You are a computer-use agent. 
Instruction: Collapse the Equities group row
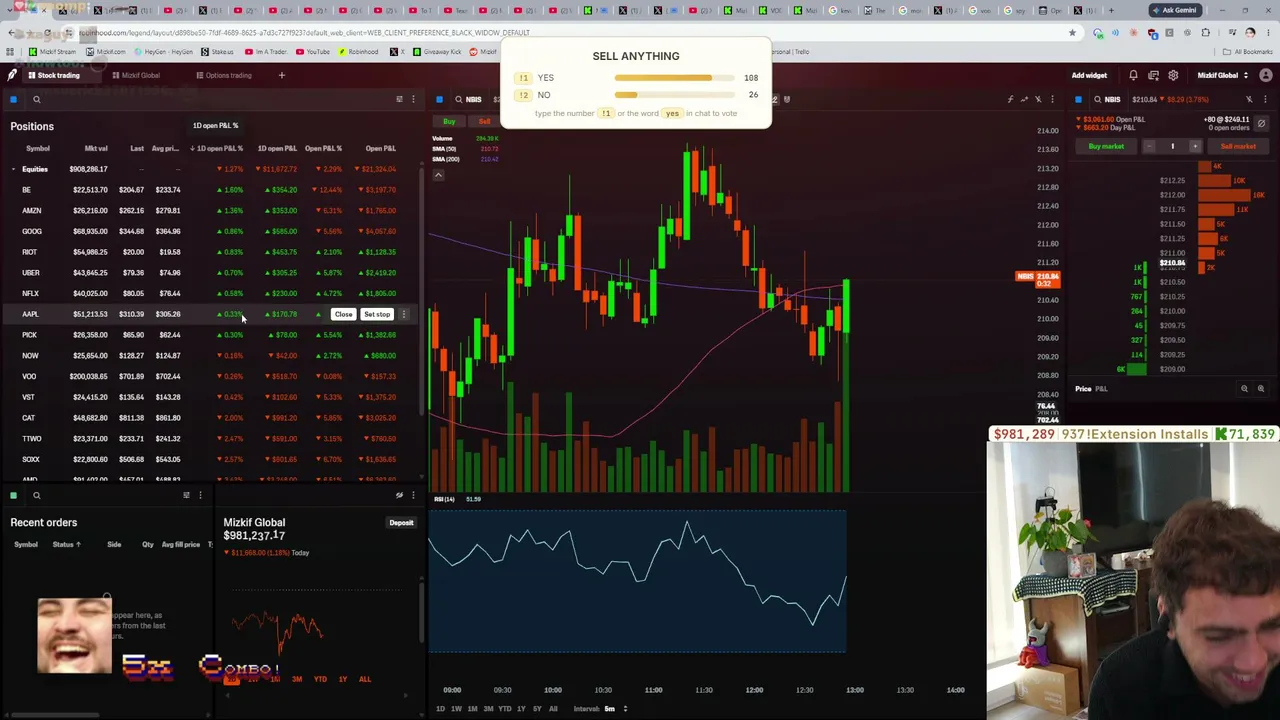click(x=13, y=169)
